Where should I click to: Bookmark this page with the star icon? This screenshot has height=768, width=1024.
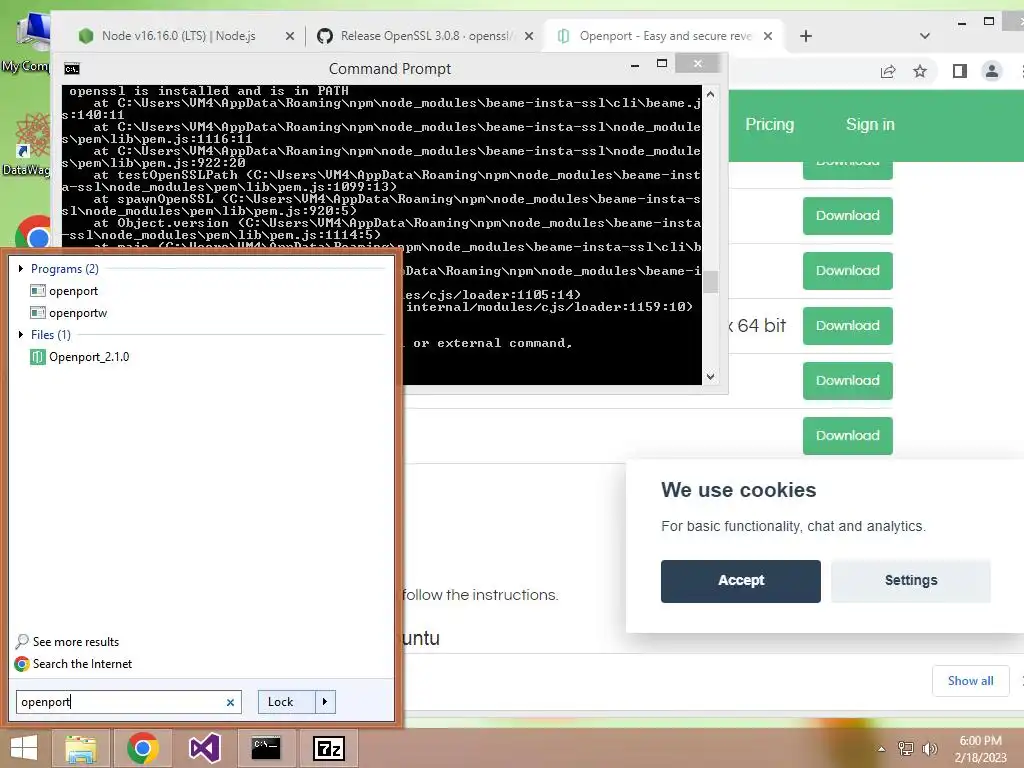[x=920, y=71]
